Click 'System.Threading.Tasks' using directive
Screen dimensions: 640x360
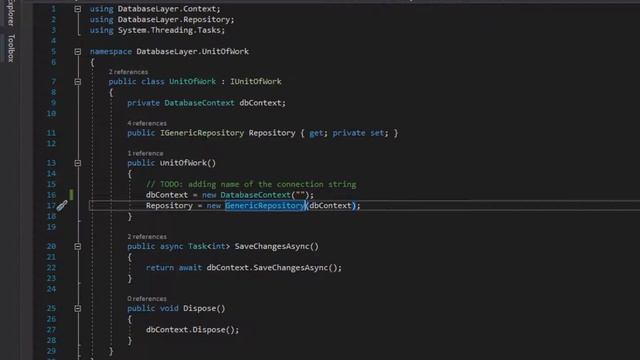click(169, 30)
